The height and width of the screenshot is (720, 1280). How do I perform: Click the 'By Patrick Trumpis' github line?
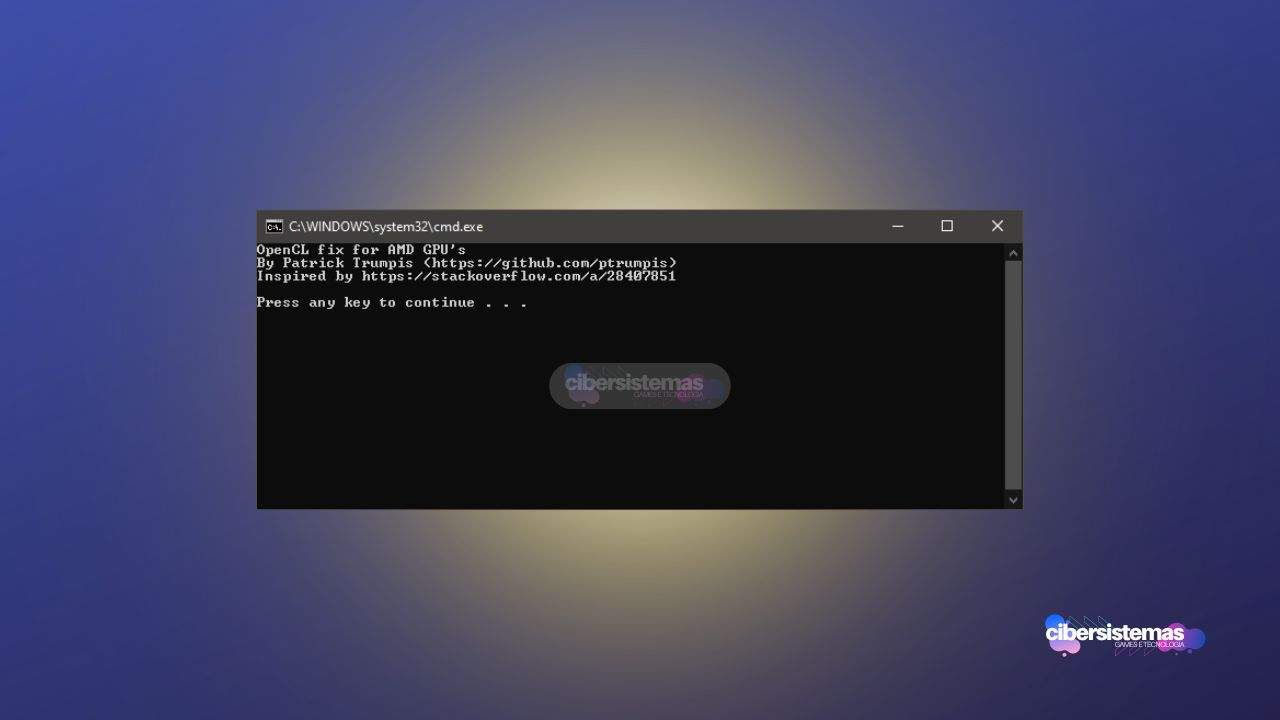point(467,263)
